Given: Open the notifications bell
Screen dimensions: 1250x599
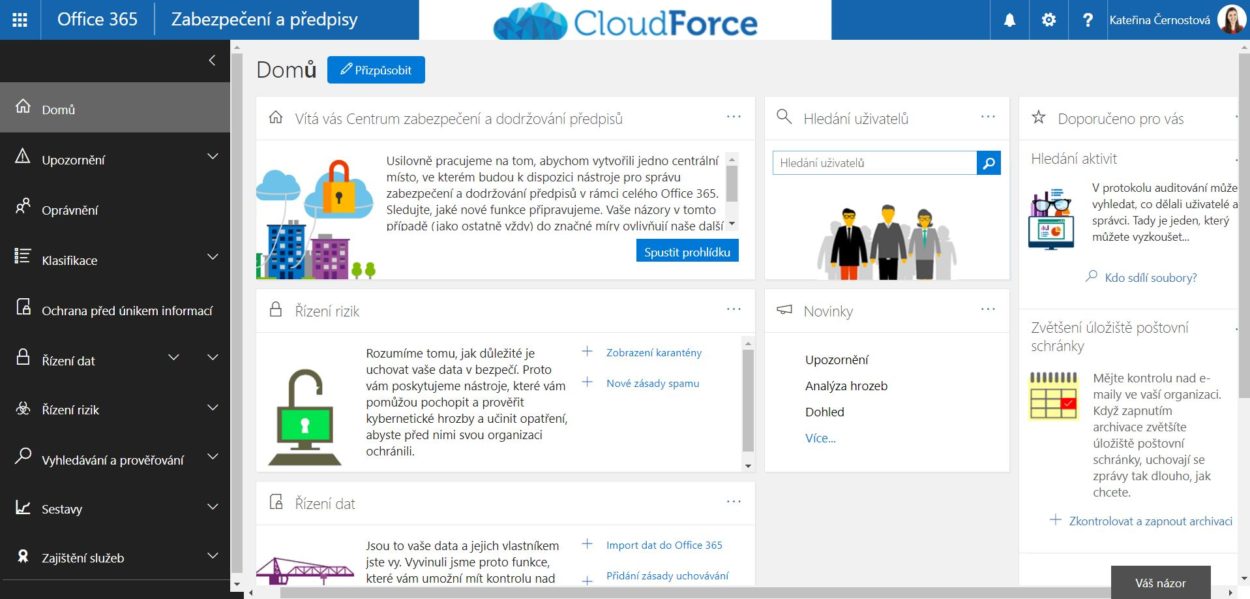Looking at the screenshot, I should pyautogui.click(x=1010, y=20).
